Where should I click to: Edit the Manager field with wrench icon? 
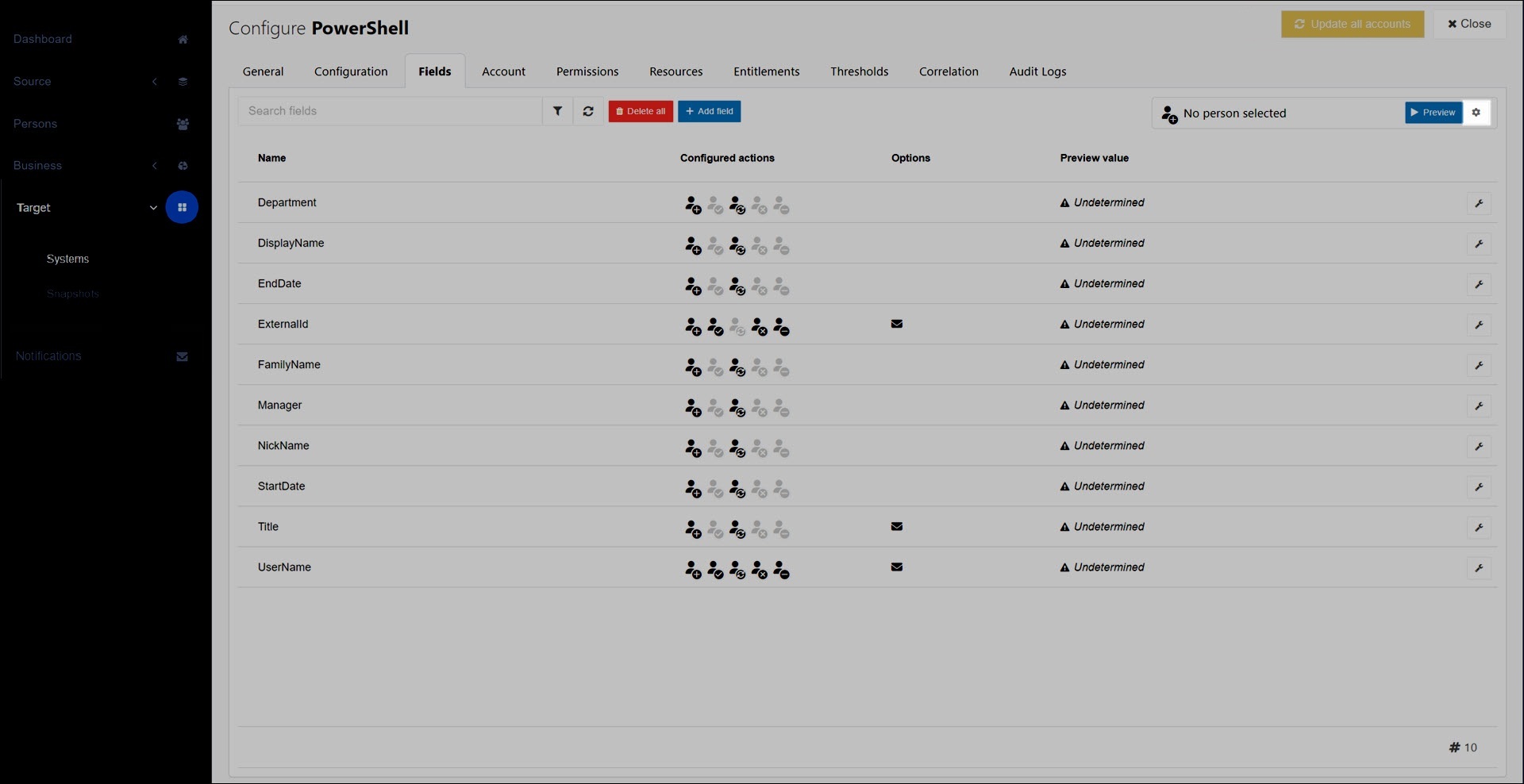[1479, 405]
